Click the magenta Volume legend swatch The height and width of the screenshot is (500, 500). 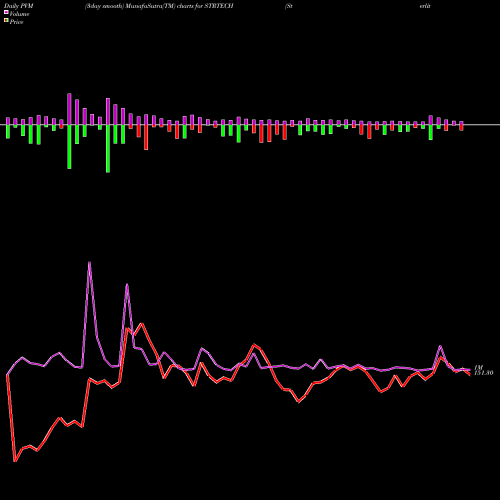[x=6, y=12]
